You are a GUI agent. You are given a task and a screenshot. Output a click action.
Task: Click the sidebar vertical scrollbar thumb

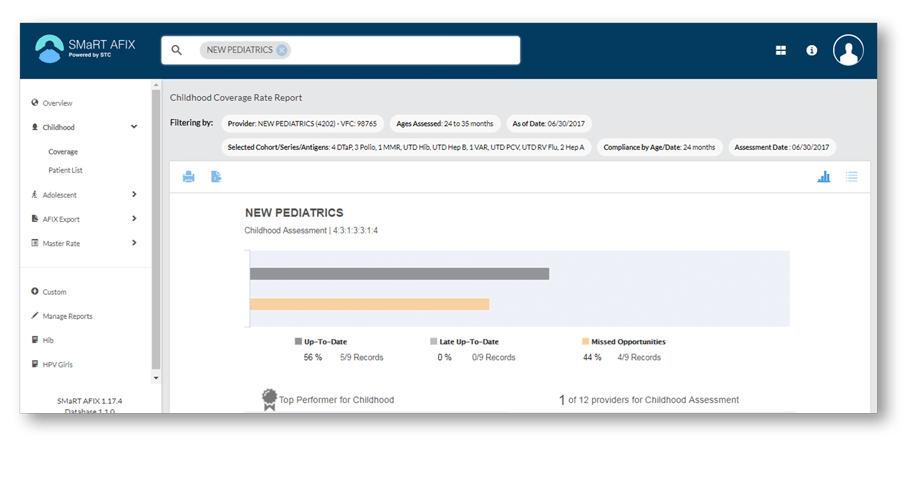(x=156, y=230)
